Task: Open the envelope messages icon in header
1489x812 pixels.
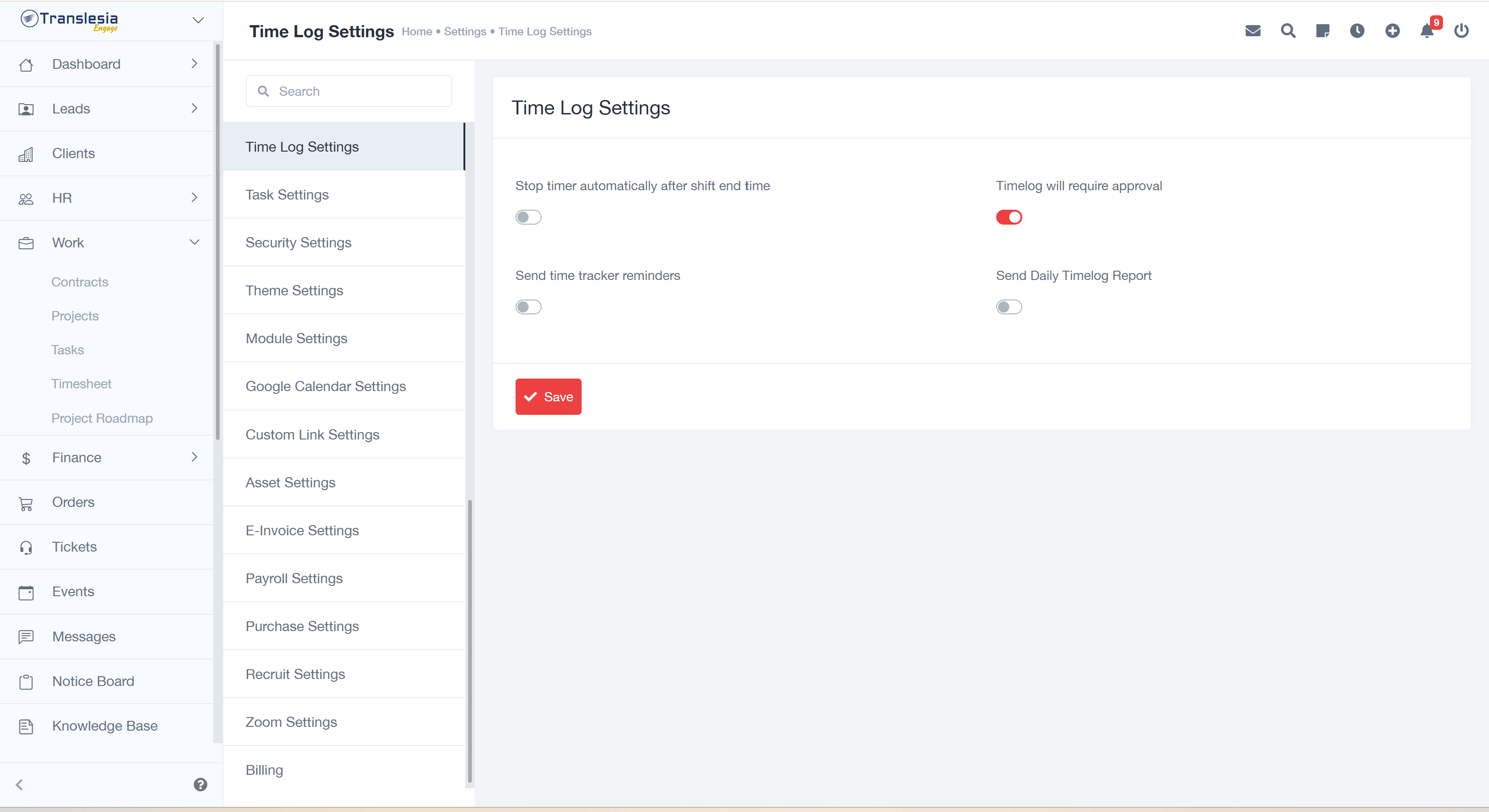Action: (x=1253, y=31)
